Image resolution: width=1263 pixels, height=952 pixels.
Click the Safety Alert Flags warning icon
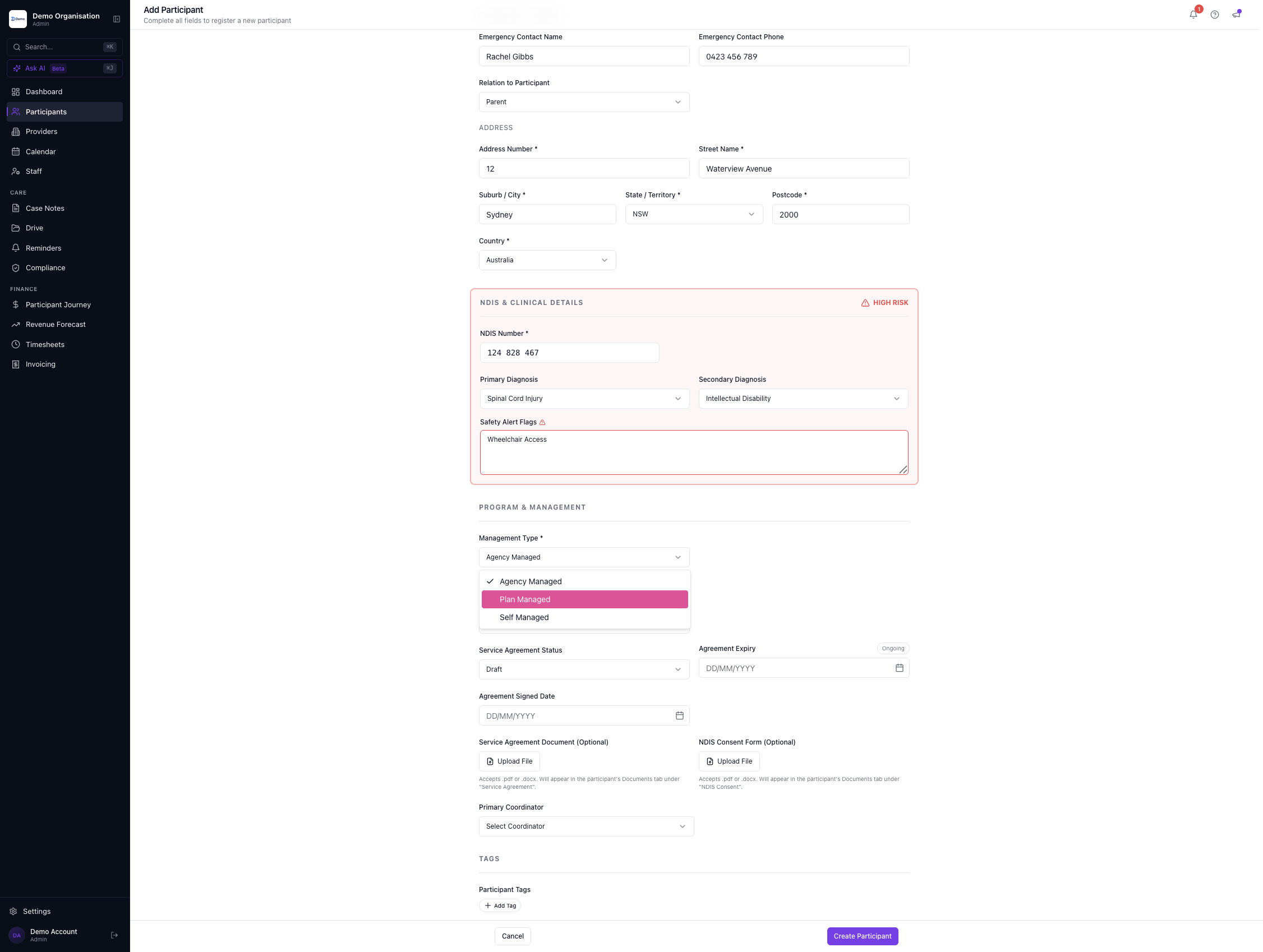pos(542,422)
